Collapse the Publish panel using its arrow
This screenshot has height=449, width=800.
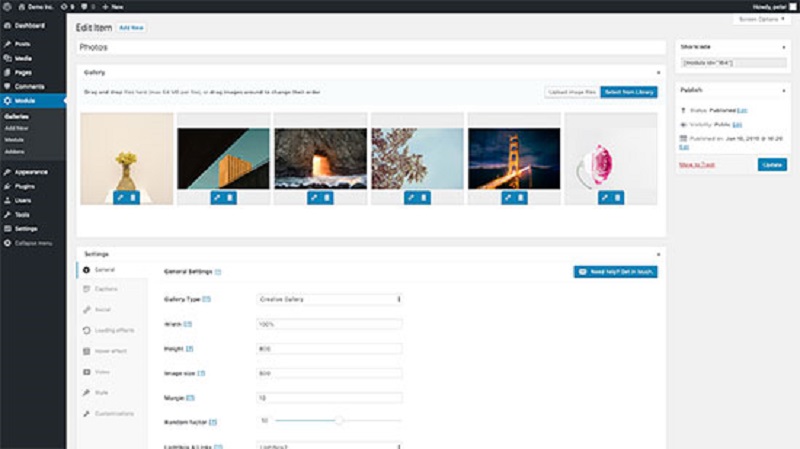[x=785, y=89]
